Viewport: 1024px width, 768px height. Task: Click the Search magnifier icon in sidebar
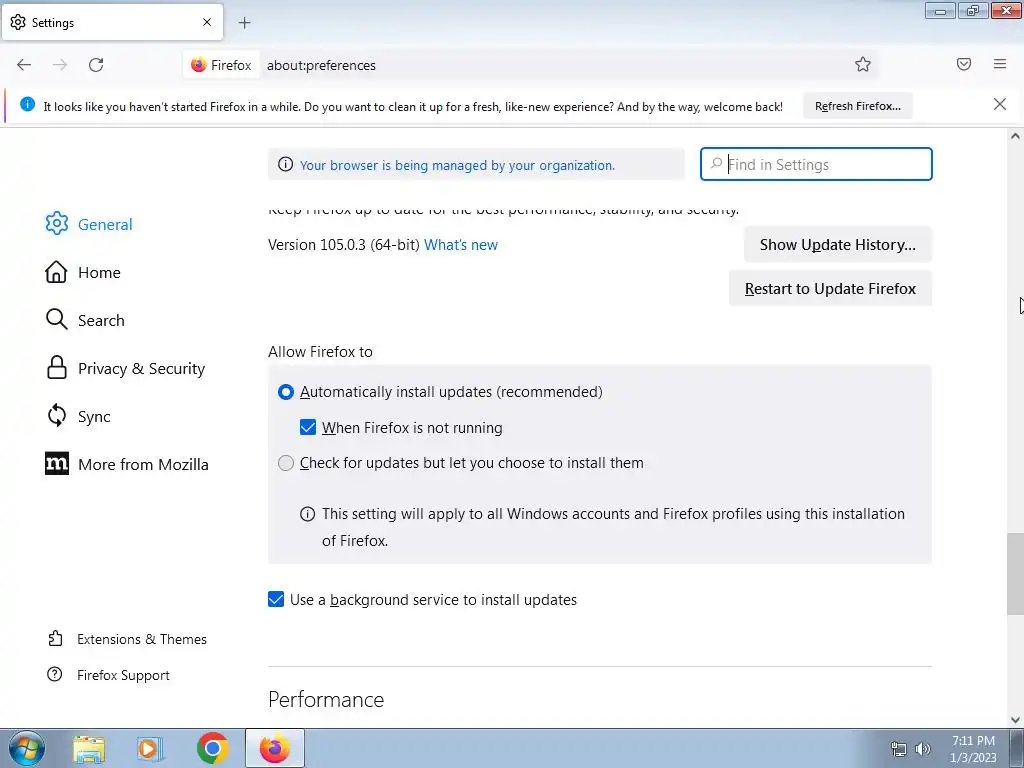tap(56, 320)
